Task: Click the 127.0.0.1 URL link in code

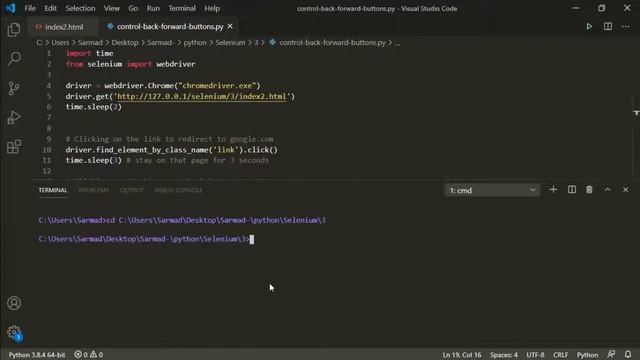Action: click(x=202, y=96)
